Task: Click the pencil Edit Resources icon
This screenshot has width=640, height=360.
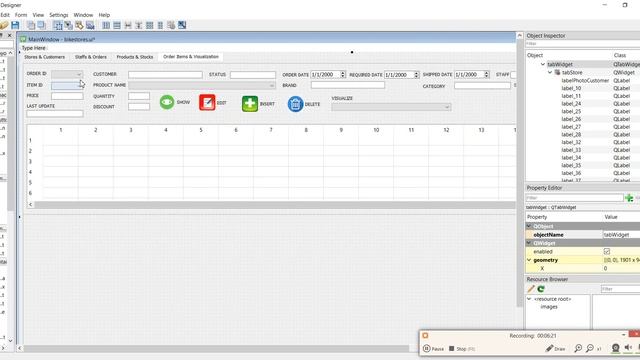Action: point(531,289)
